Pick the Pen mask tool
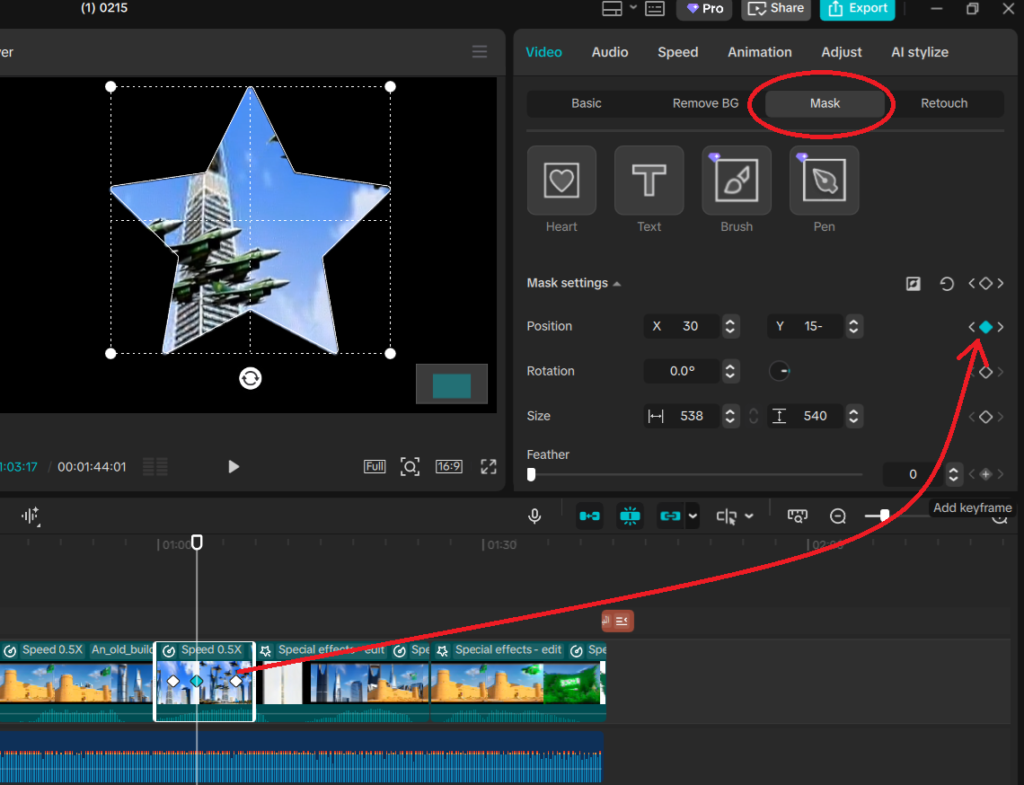The height and width of the screenshot is (785, 1024). [x=824, y=181]
